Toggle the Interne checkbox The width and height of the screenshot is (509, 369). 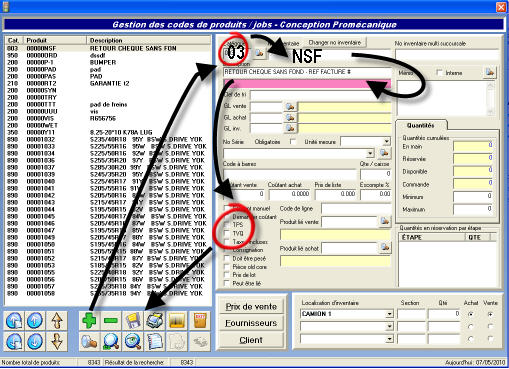(x=440, y=72)
